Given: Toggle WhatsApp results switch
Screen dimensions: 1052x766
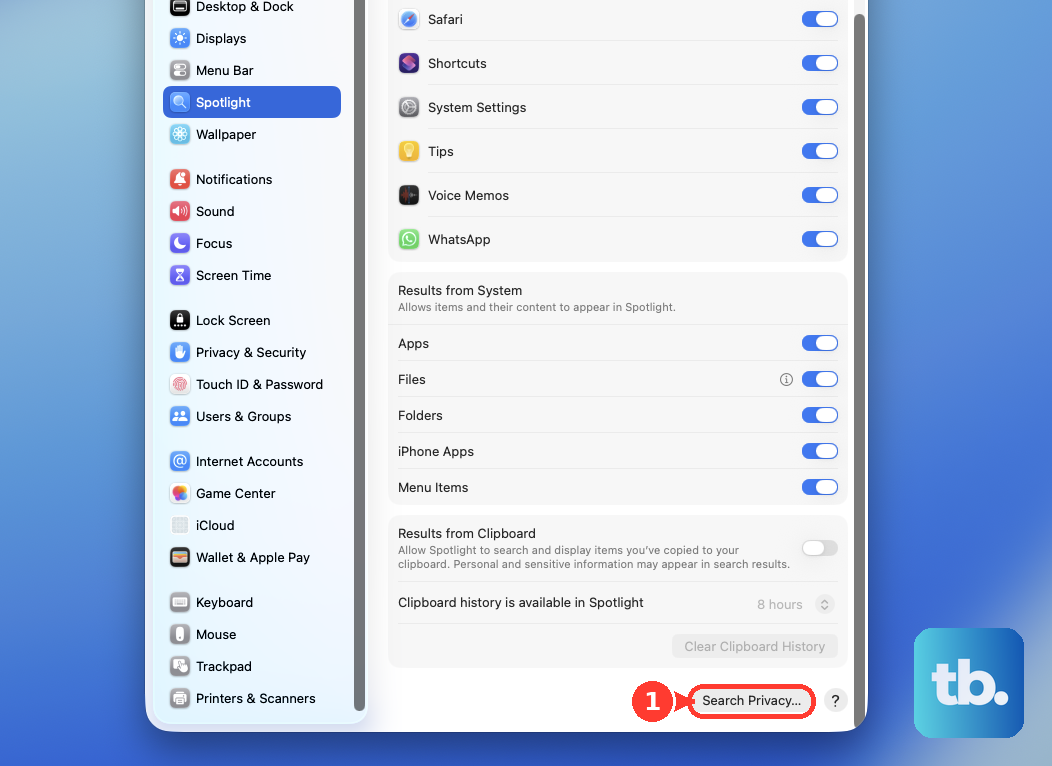Looking at the screenshot, I should coord(820,239).
